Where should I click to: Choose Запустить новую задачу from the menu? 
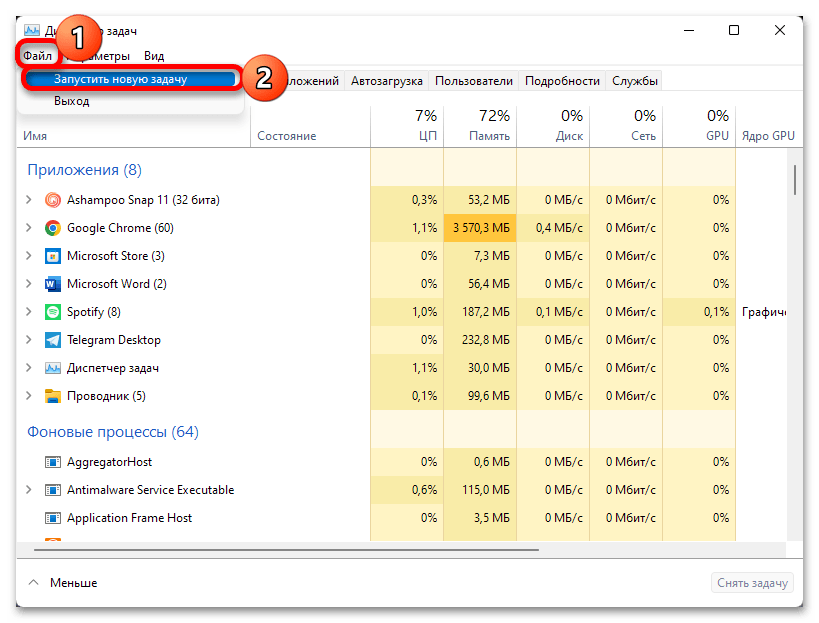[x=130, y=79]
